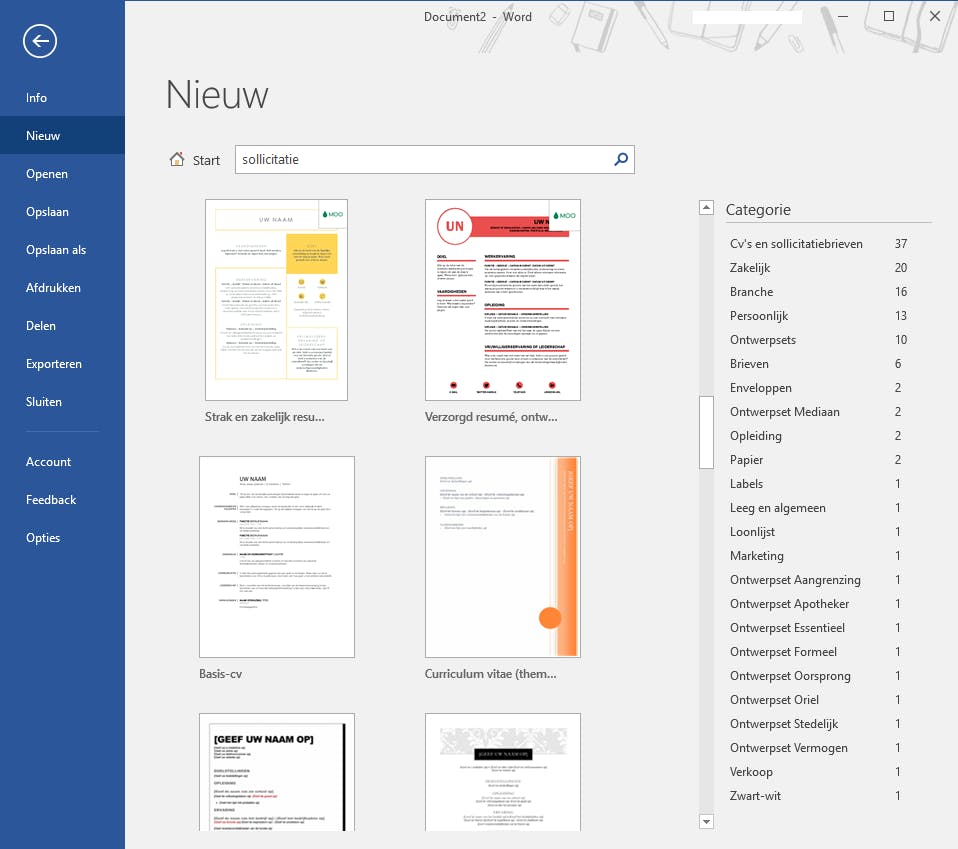Choose the Basis-cv template
958x849 pixels.
coord(277,557)
